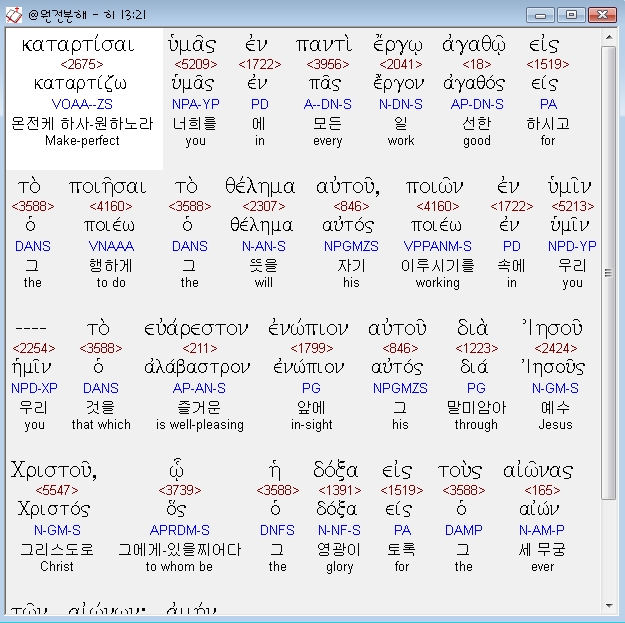Image resolution: width=625 pixels, height=623 pixels.
Task: Click Strong's number <165>
Action: point(542,490)
